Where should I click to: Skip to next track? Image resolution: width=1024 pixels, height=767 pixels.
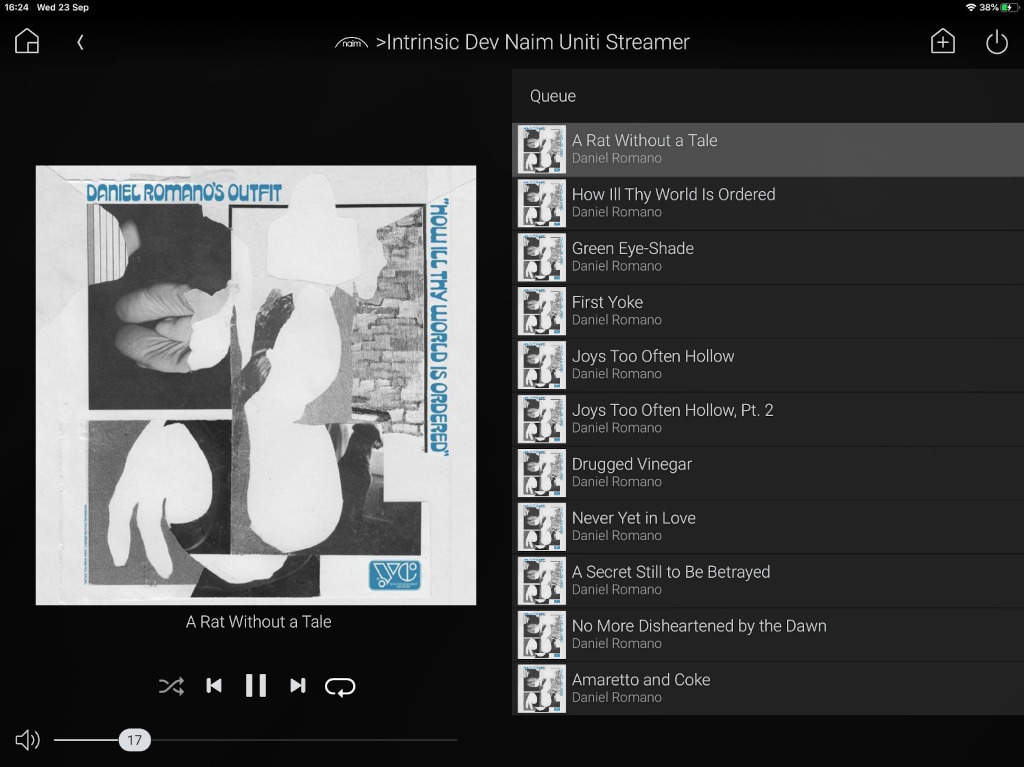[x=297, y=686]
